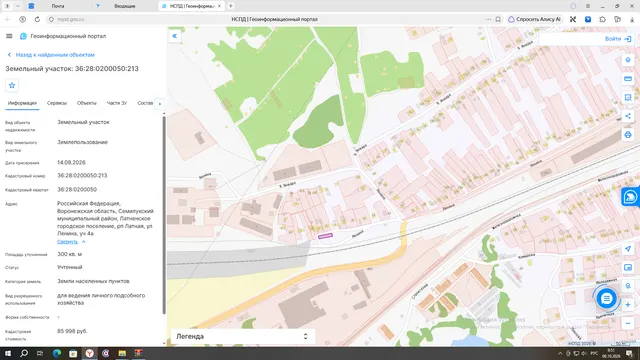Show more tabs with the right arrow after Состав

[x=160, y=104]
